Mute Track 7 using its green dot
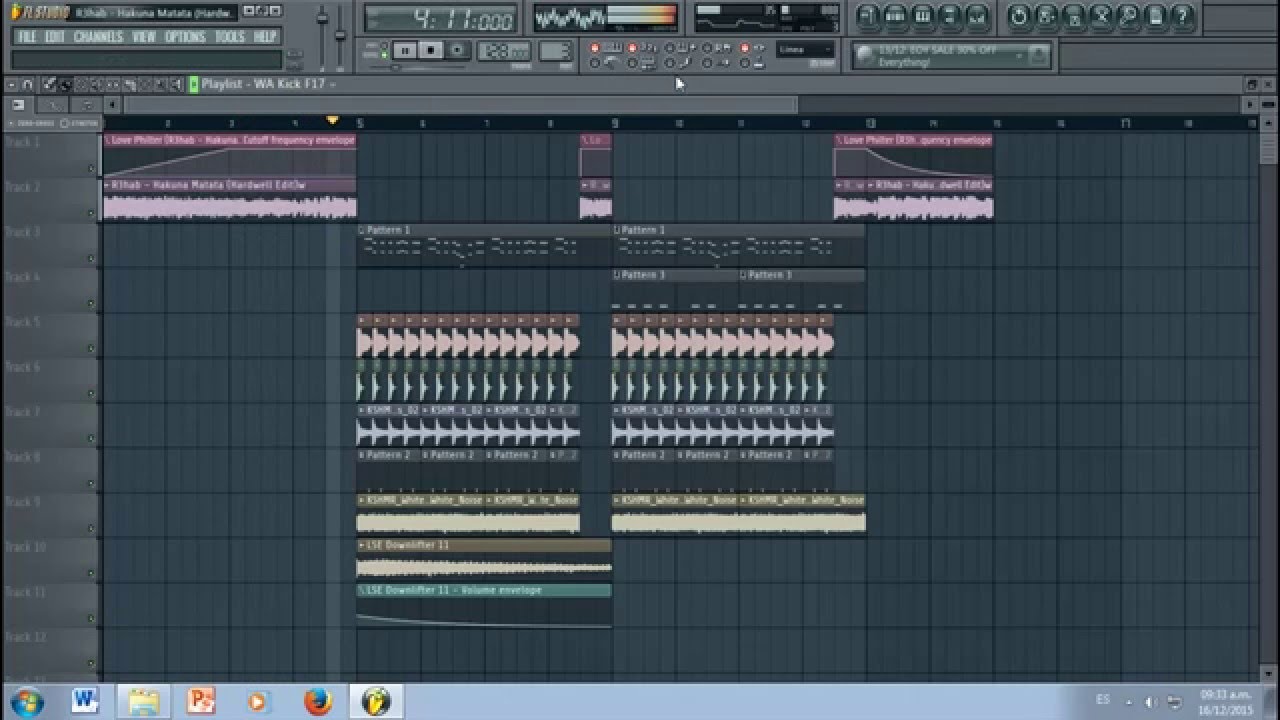This screenshot has width=1280, height=720. pos(91,438)
